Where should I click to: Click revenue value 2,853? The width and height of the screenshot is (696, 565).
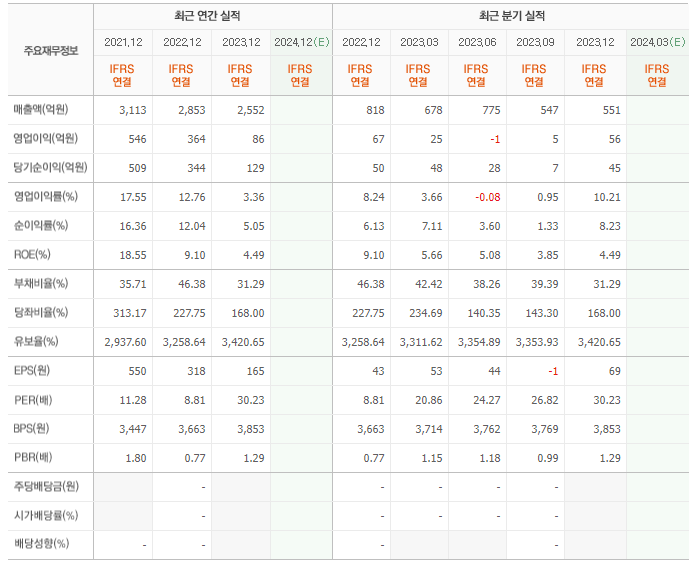pyautogui.click(x=192, y=110)
